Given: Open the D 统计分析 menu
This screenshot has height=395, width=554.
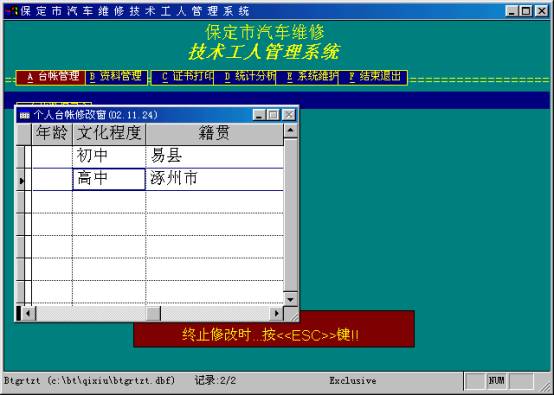Looking at the screenshot, I should (245, 77).
